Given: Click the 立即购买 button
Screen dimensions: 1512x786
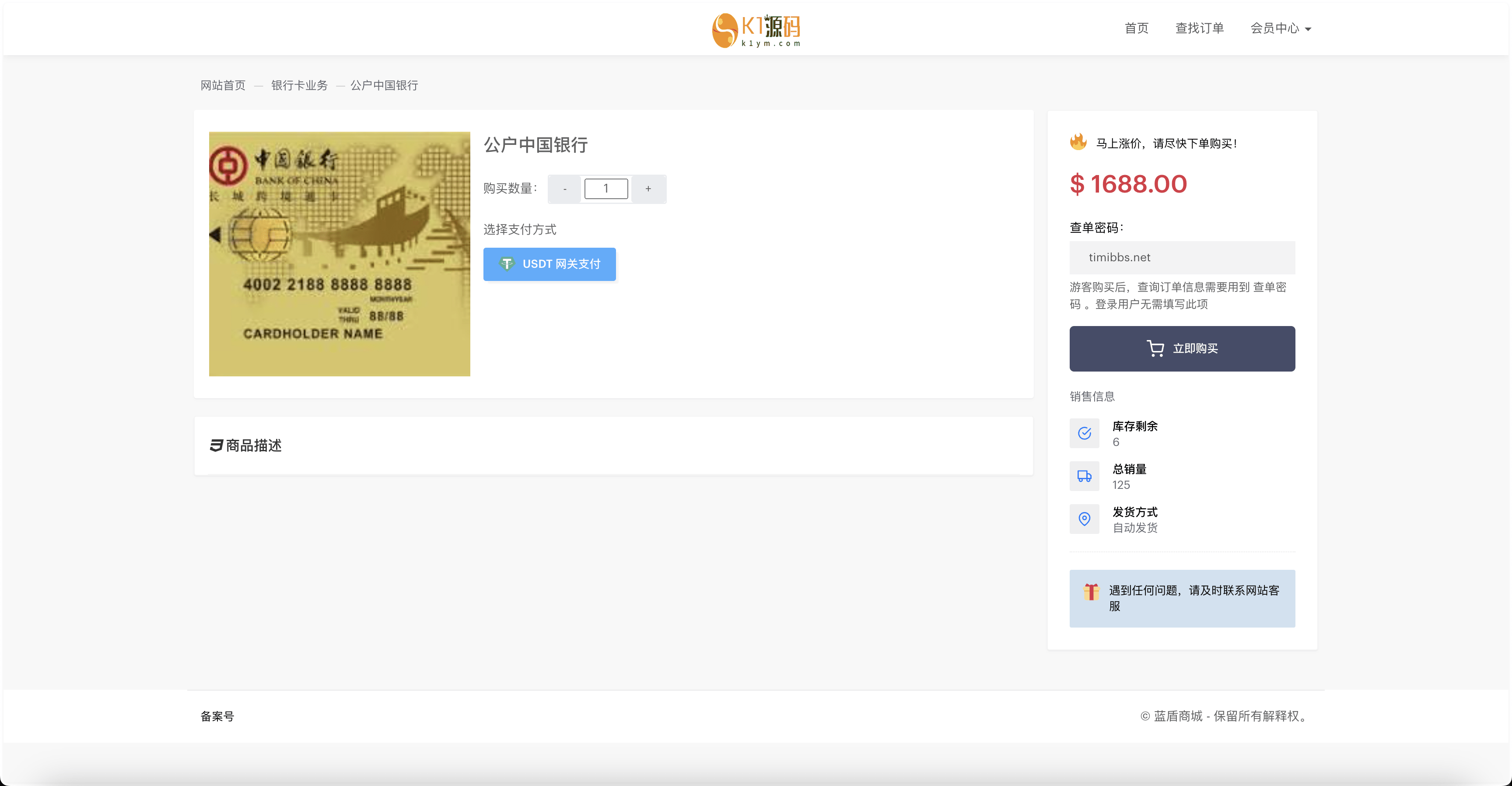Looking at the screenshot, I should [x=1183, y=348].
